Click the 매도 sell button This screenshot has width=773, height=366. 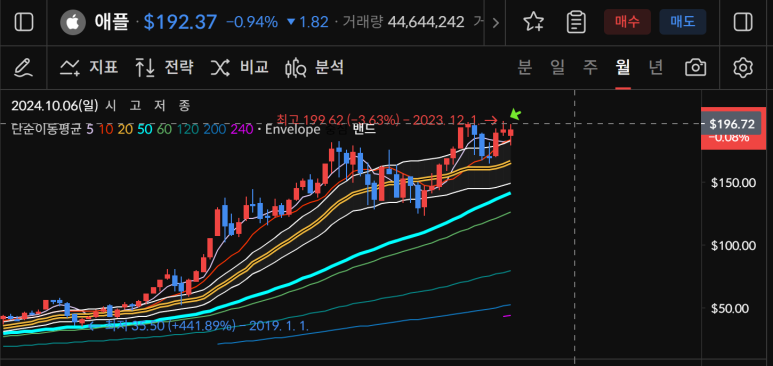point(683,22)
